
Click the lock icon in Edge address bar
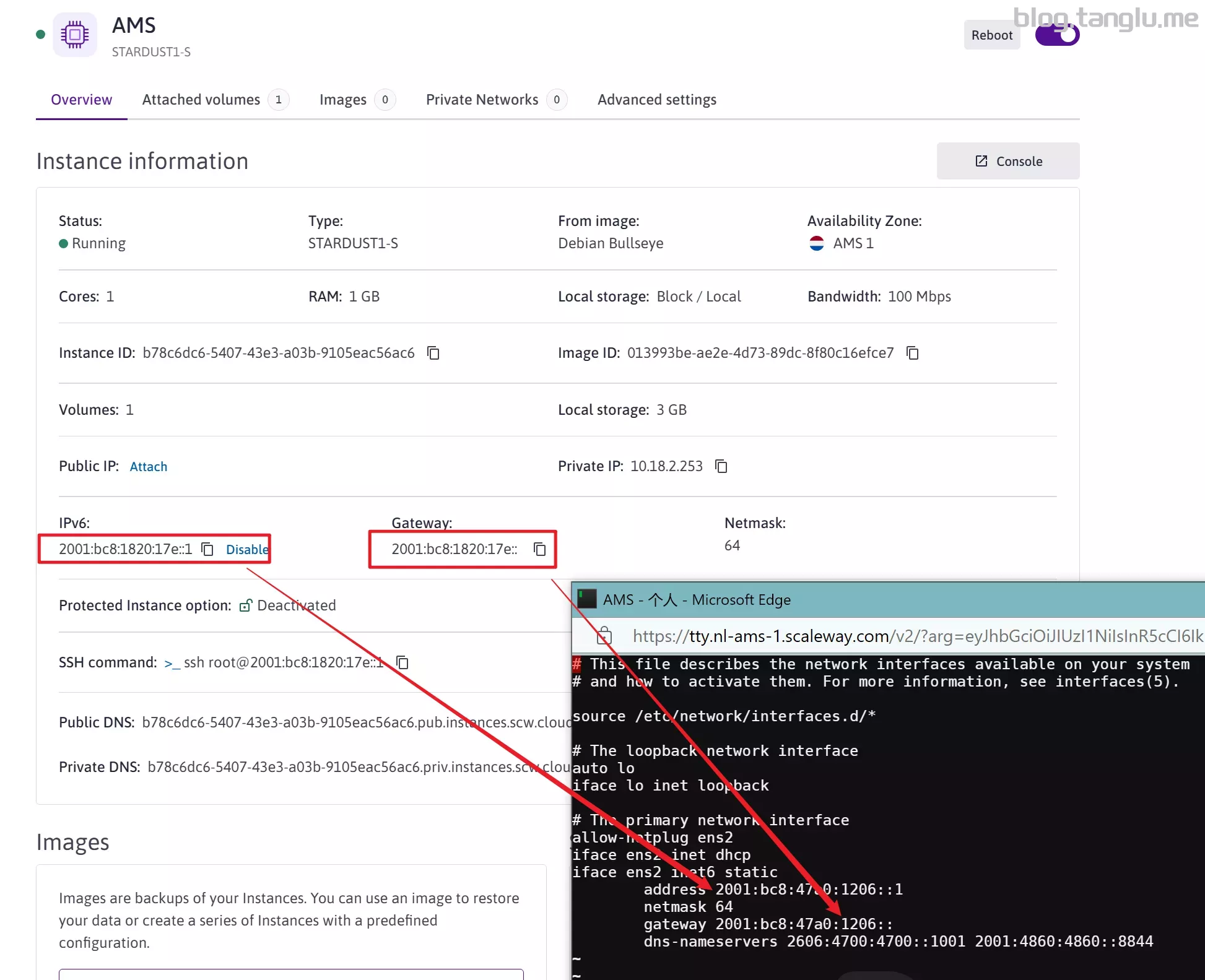(604, 636)
